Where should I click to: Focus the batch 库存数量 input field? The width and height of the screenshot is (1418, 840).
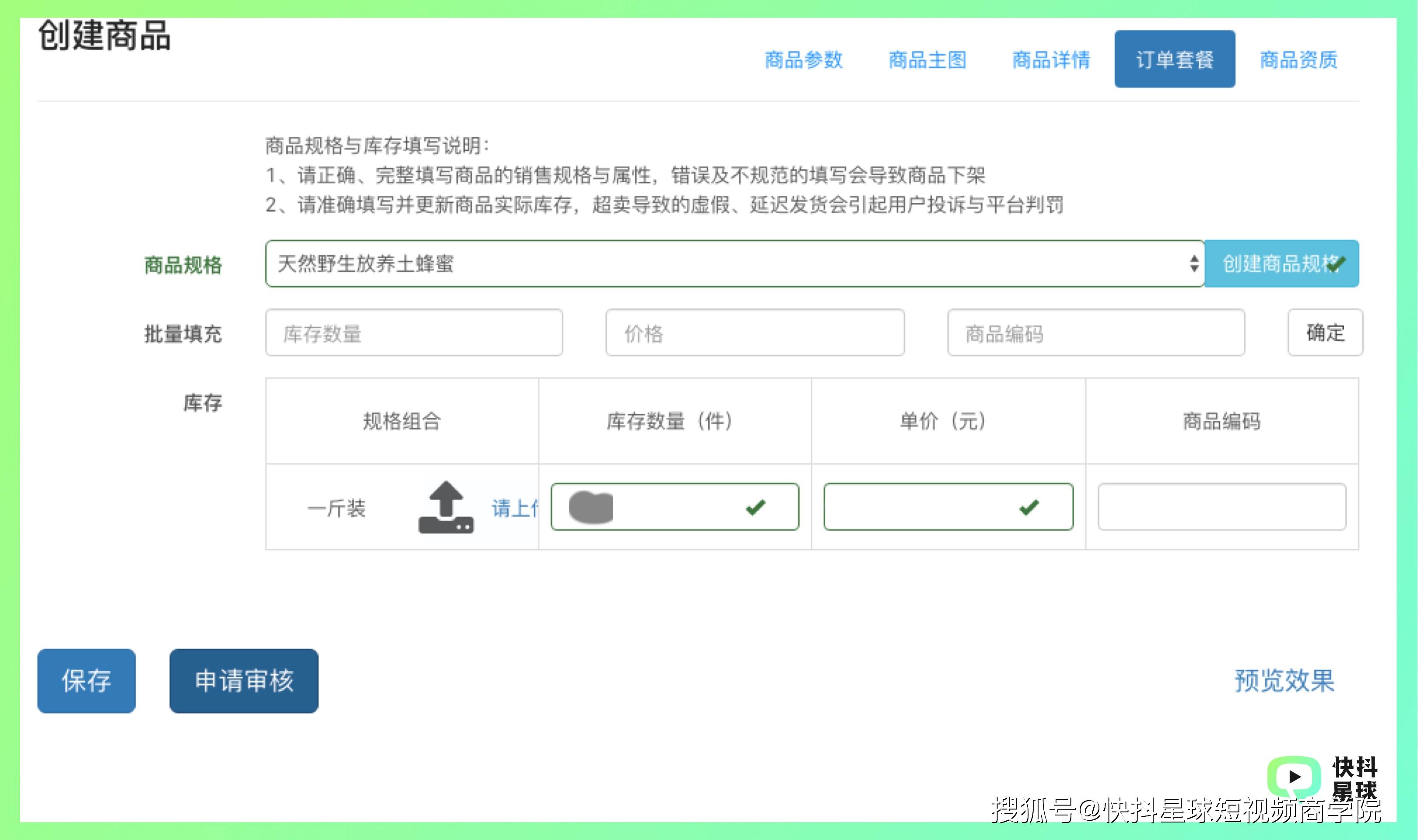pyautogui.click(x=414, y=332)
